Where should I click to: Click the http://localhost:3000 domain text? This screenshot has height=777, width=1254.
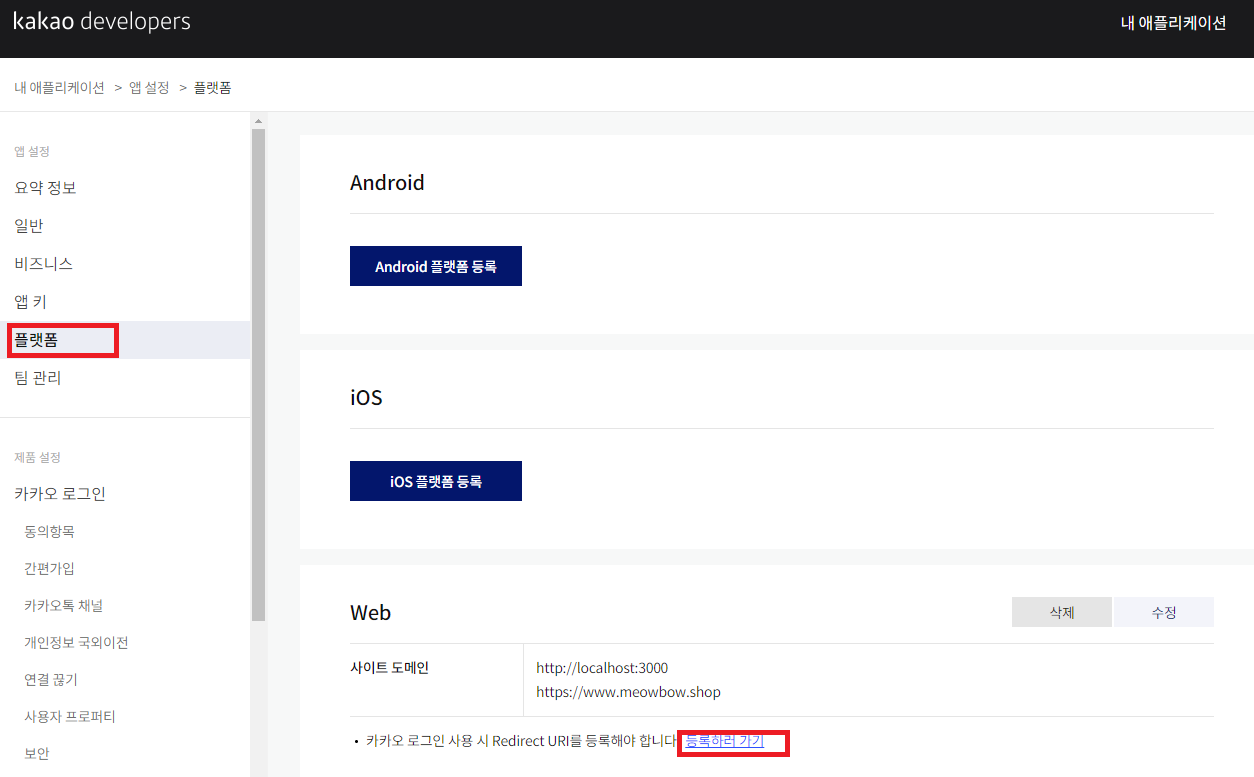click(x=602, y=668)
